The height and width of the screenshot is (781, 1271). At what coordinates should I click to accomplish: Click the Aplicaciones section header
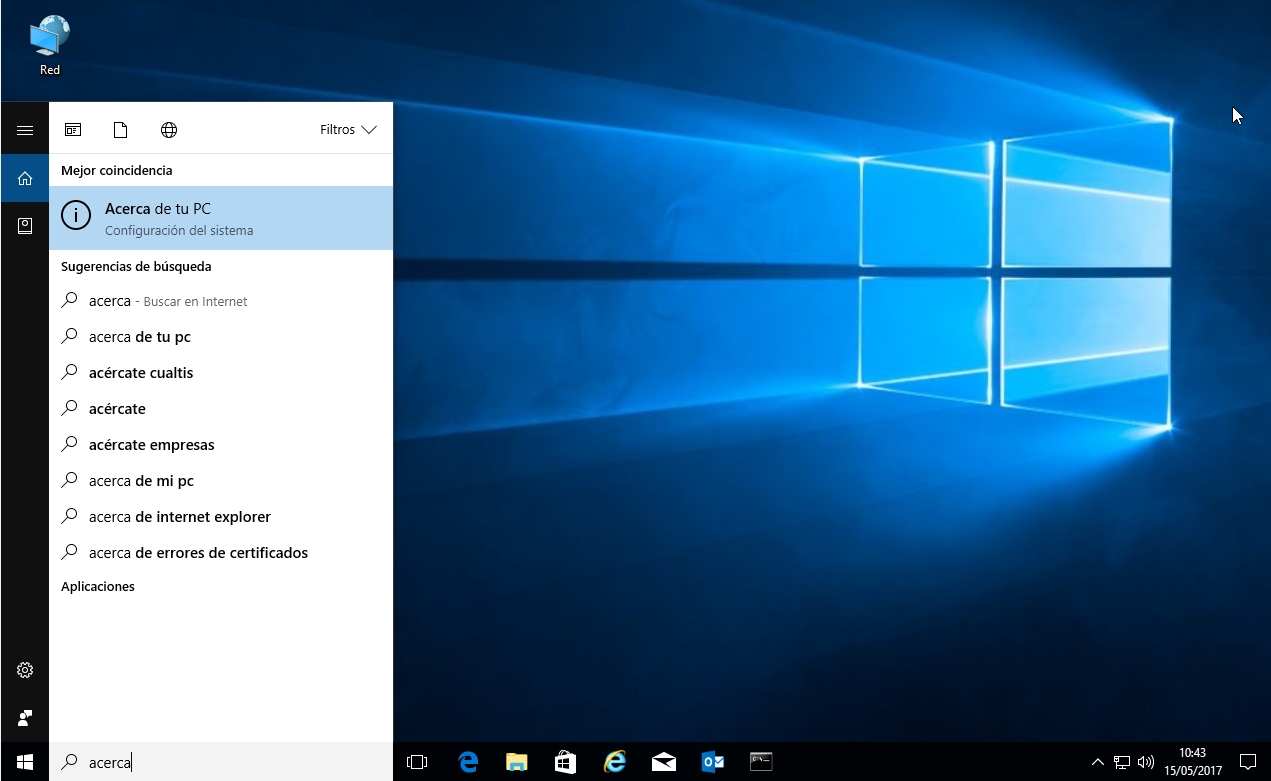(x=98, y=587)
